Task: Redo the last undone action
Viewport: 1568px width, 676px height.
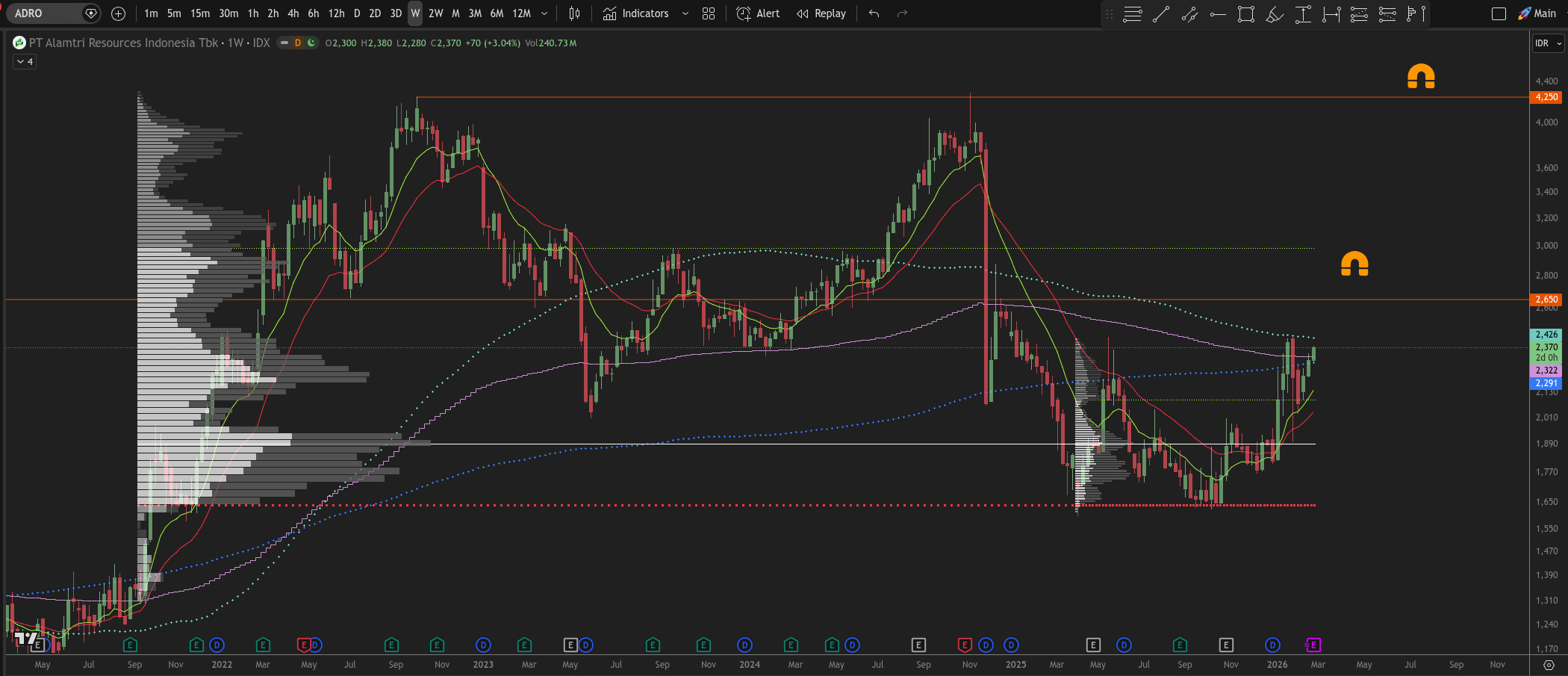Action: point(902,13)
